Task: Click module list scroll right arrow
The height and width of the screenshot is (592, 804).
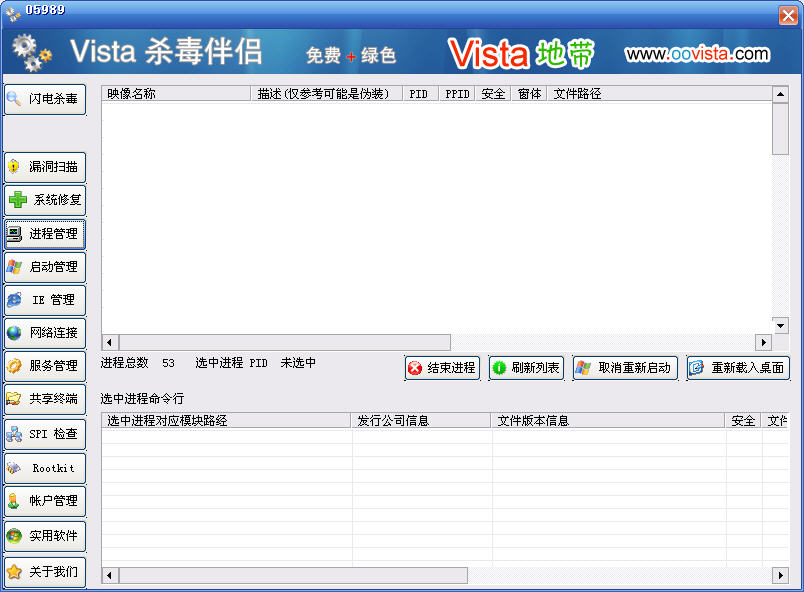Action: (780, 575)
